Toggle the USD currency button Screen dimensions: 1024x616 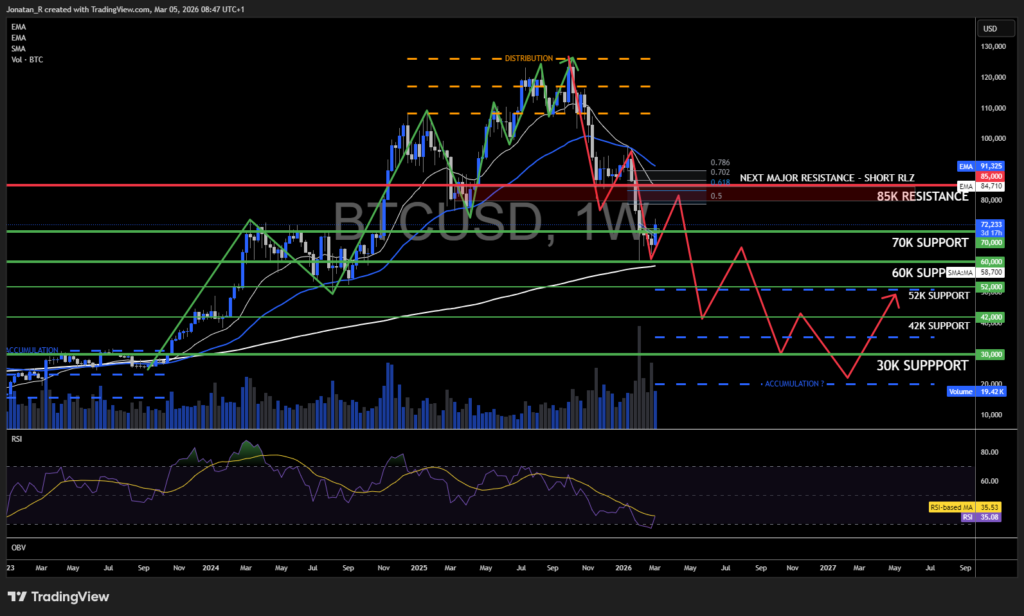coord(995,28)
